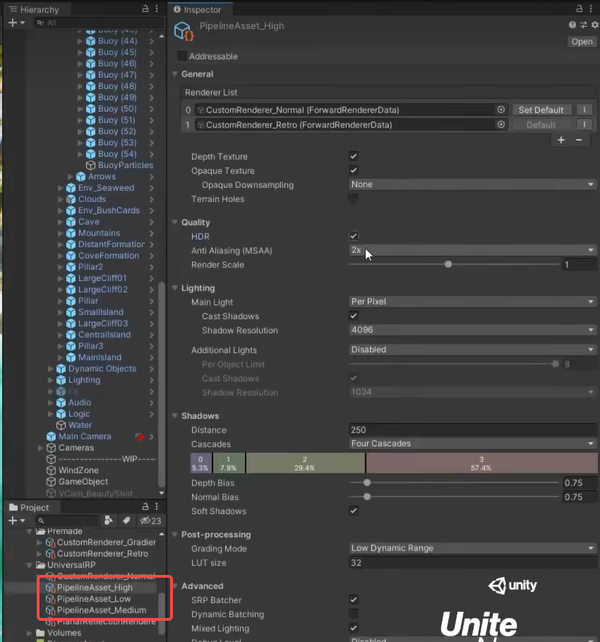Click Set Default for CustomRenderer_Normal
Screen dimensions: 600x642
click(x=541, y=110)
